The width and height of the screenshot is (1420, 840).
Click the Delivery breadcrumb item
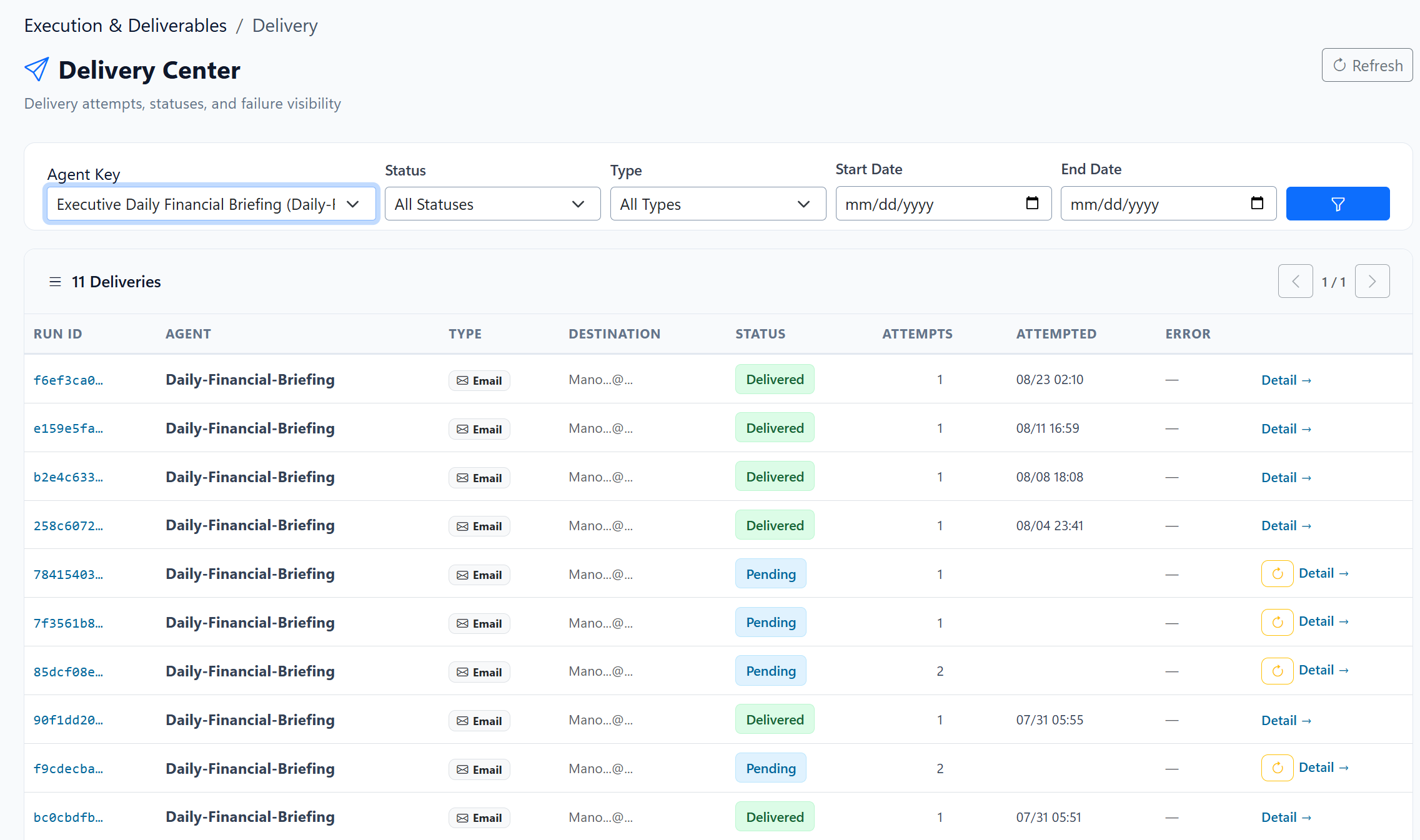coord(285,26)
